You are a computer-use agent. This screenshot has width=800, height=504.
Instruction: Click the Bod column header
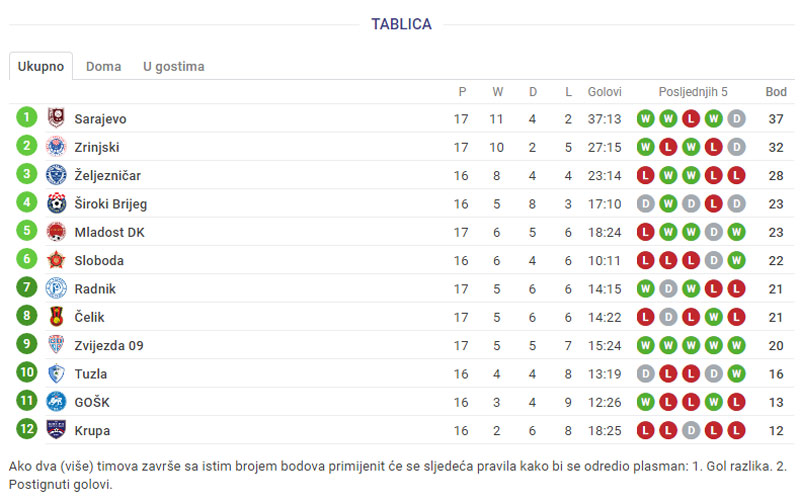776,92
